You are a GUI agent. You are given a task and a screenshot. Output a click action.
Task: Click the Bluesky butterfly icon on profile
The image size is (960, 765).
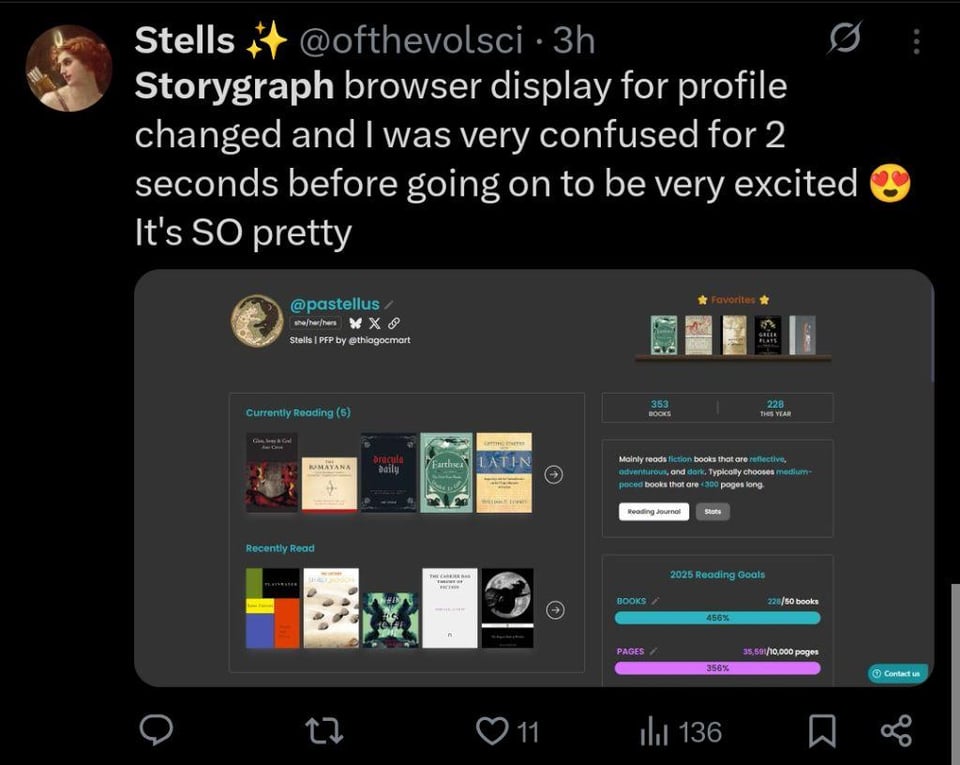(x=354, y=323)
